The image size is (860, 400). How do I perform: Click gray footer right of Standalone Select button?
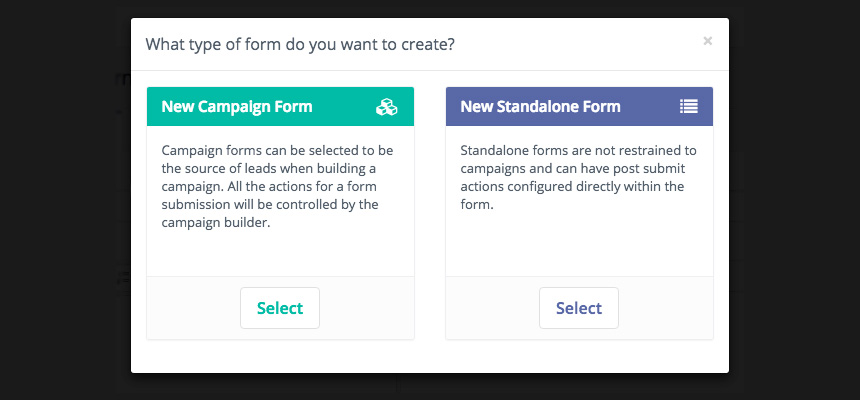pyautogui.click(x=666, y=308)
